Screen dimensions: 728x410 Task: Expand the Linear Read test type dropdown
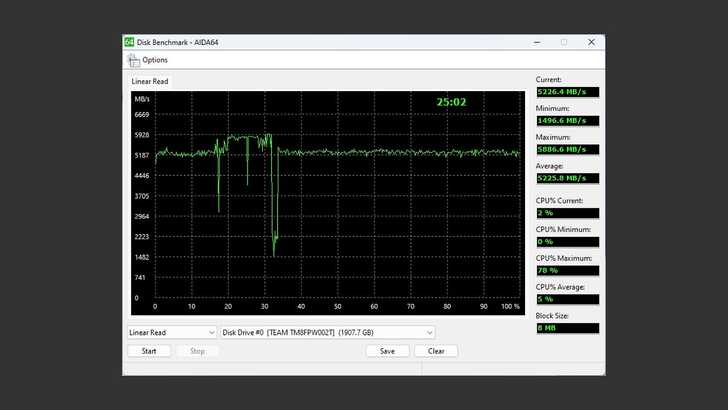tap(172, 332)
